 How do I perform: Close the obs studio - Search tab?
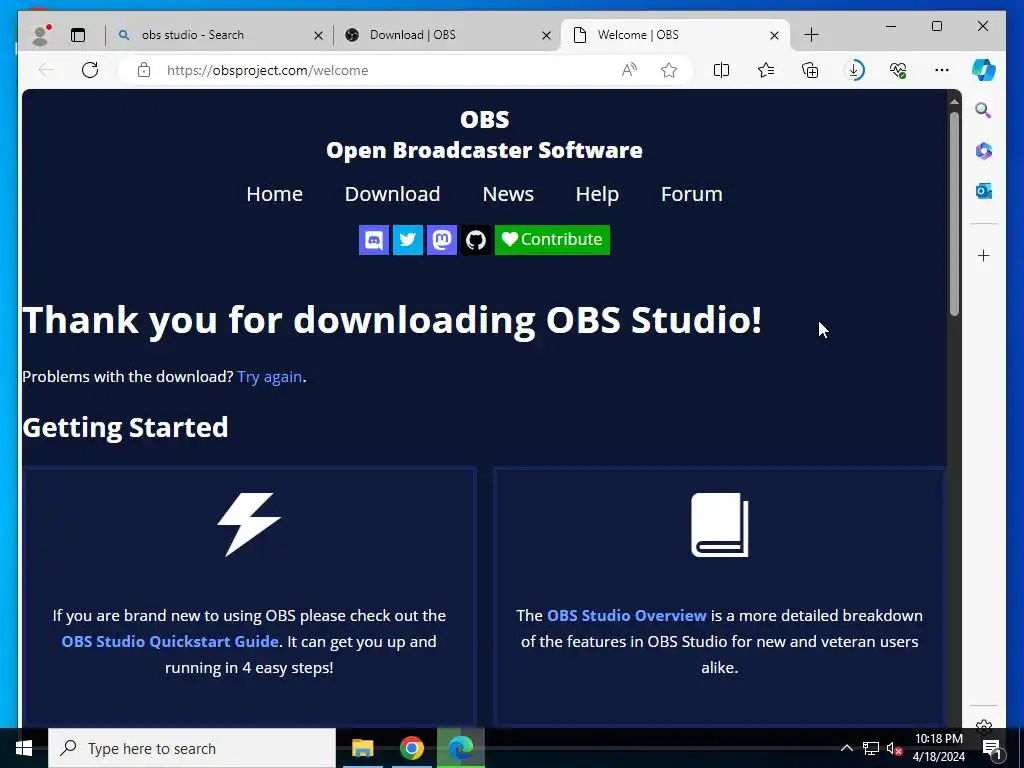coord(318,35)
